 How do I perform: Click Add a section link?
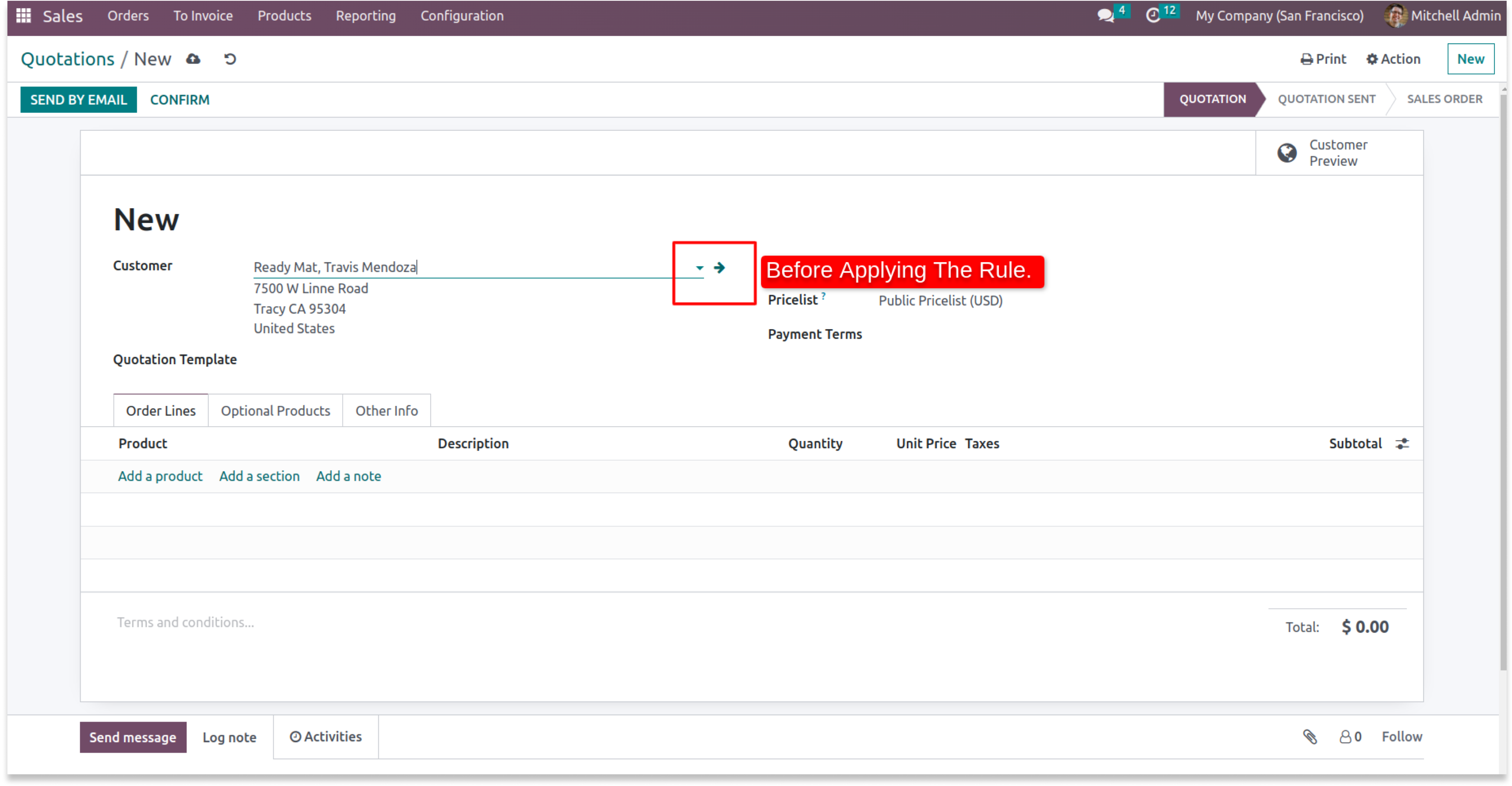[259, 476]
